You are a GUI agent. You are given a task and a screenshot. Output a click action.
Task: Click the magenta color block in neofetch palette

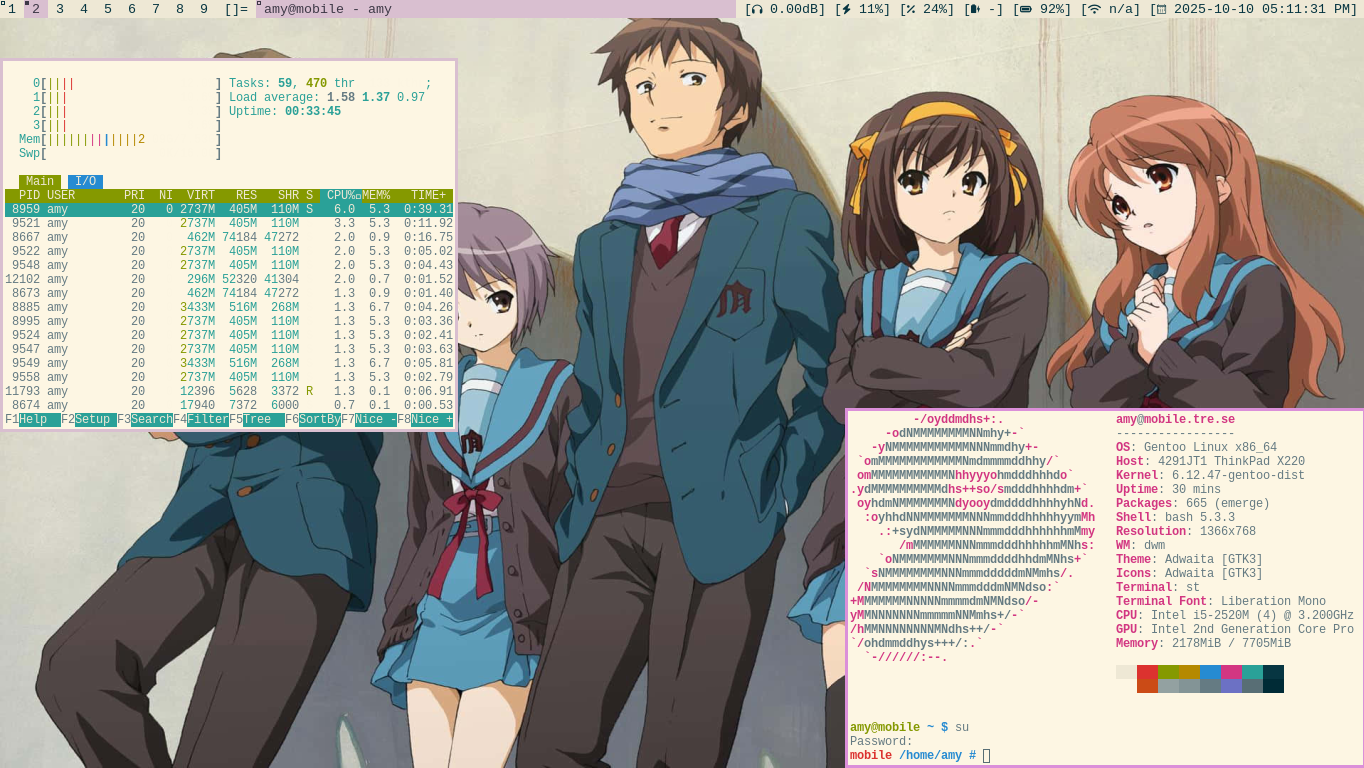click(x=1231, y=672)
